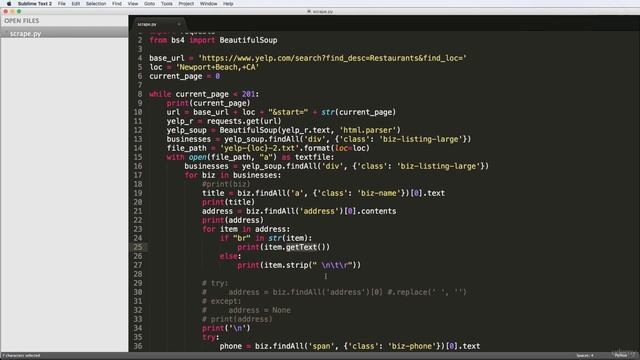Click else: on line 26
Viewport: 640px width, 360px height.
coord(230,256)
